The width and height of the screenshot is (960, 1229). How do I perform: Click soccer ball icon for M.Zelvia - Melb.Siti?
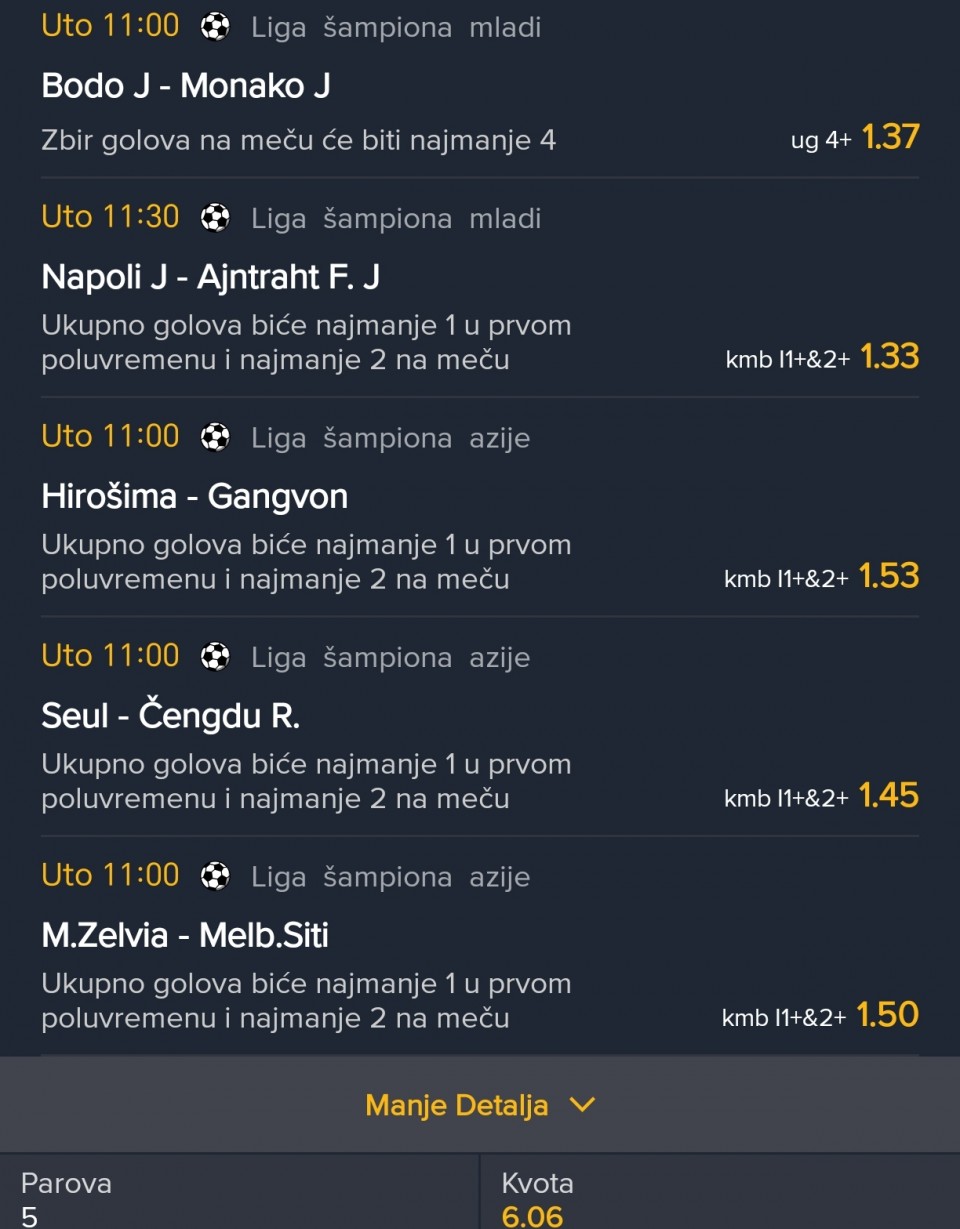(x=215, y=877)
